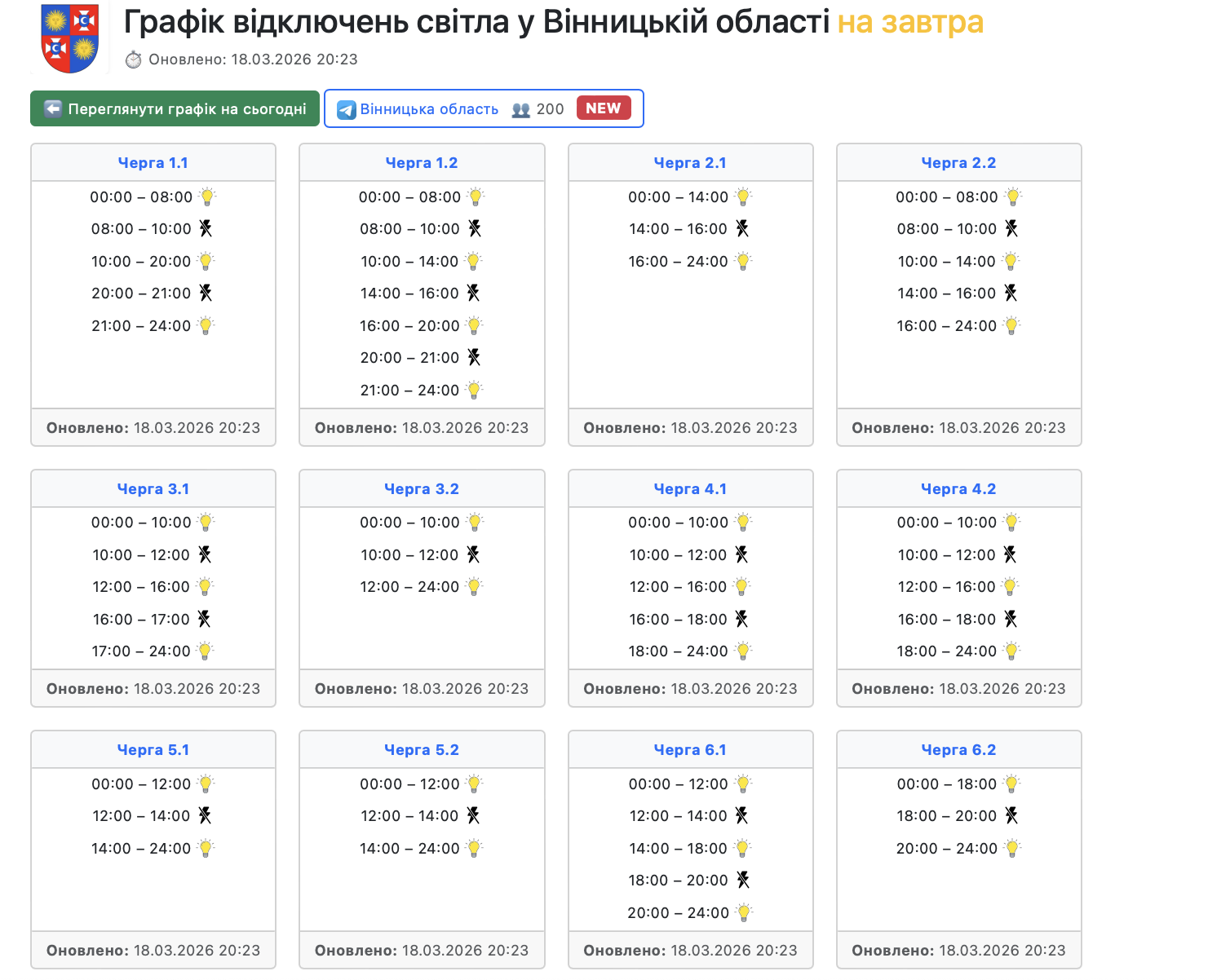Go to the Черга 5.2 queue page

point(422,750)
